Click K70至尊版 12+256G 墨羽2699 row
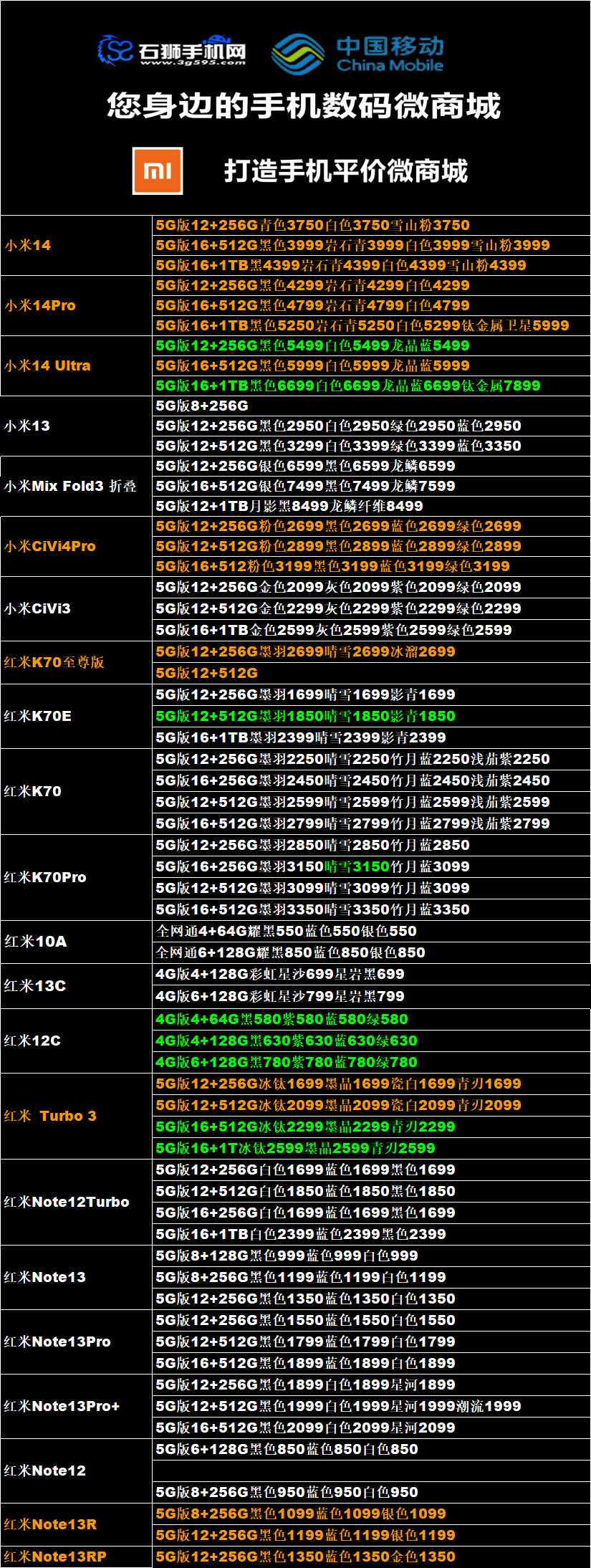Image resolution: width=591 pixels, height=1568 pixels. tap(372, 651)
